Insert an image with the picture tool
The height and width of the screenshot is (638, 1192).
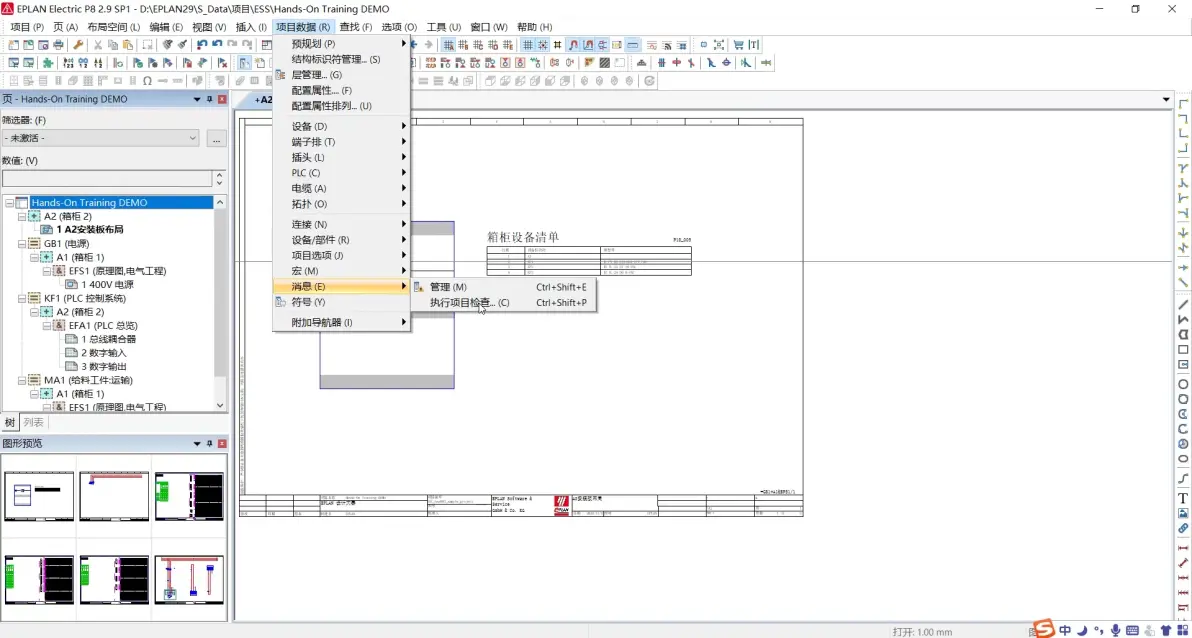(1183, 513)
